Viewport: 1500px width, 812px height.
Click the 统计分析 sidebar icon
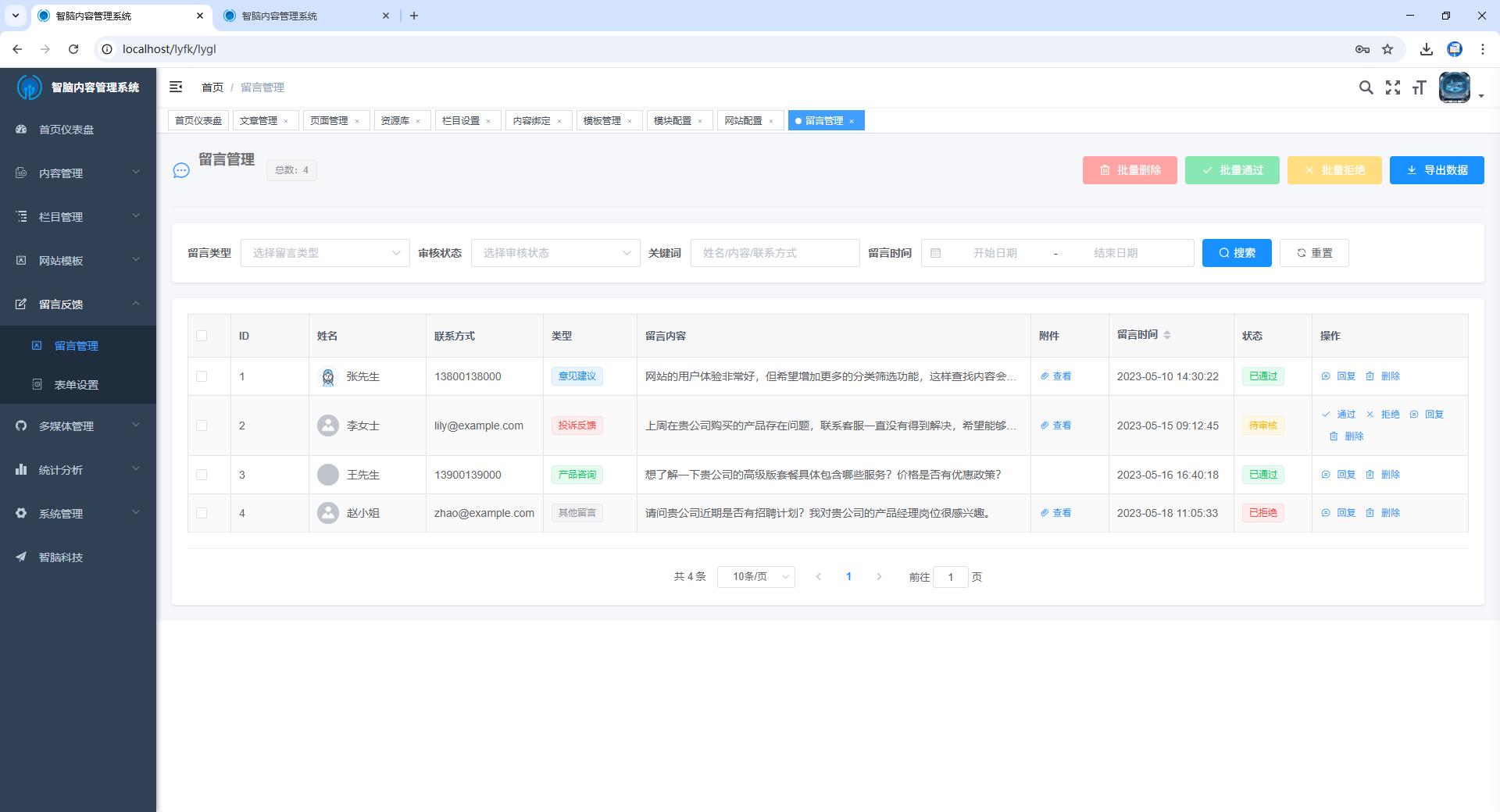tap(20, 469)
